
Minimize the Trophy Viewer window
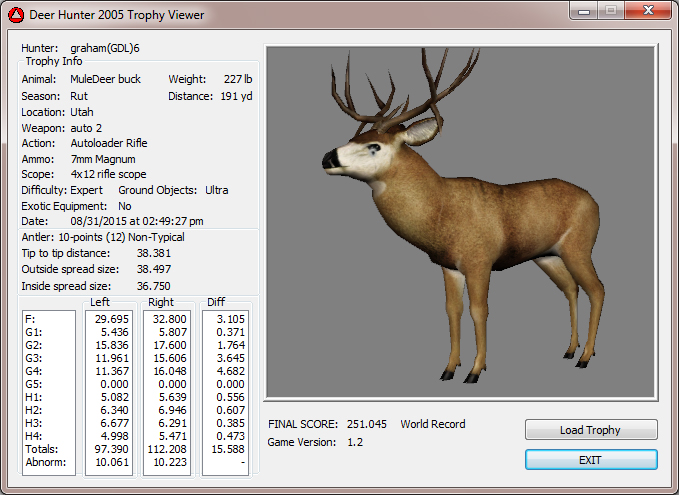pos(582,12)
